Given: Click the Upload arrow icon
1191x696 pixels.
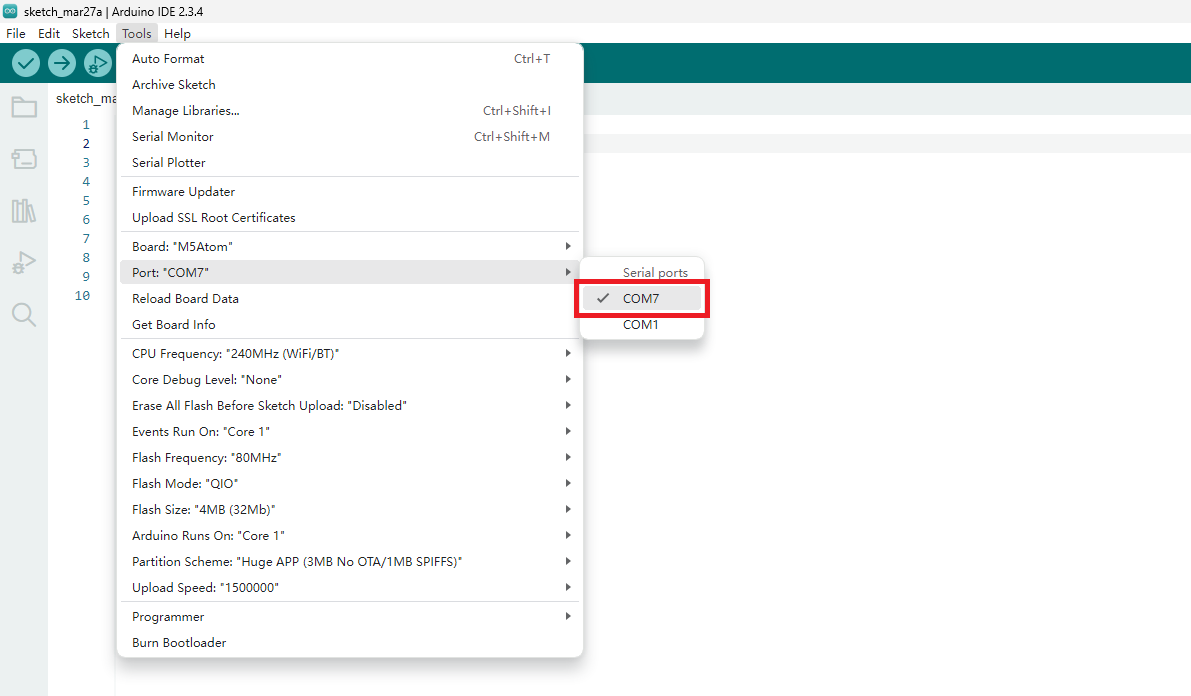Looking at the screenshot, I should pyautogui.click(x=62, y=63).
